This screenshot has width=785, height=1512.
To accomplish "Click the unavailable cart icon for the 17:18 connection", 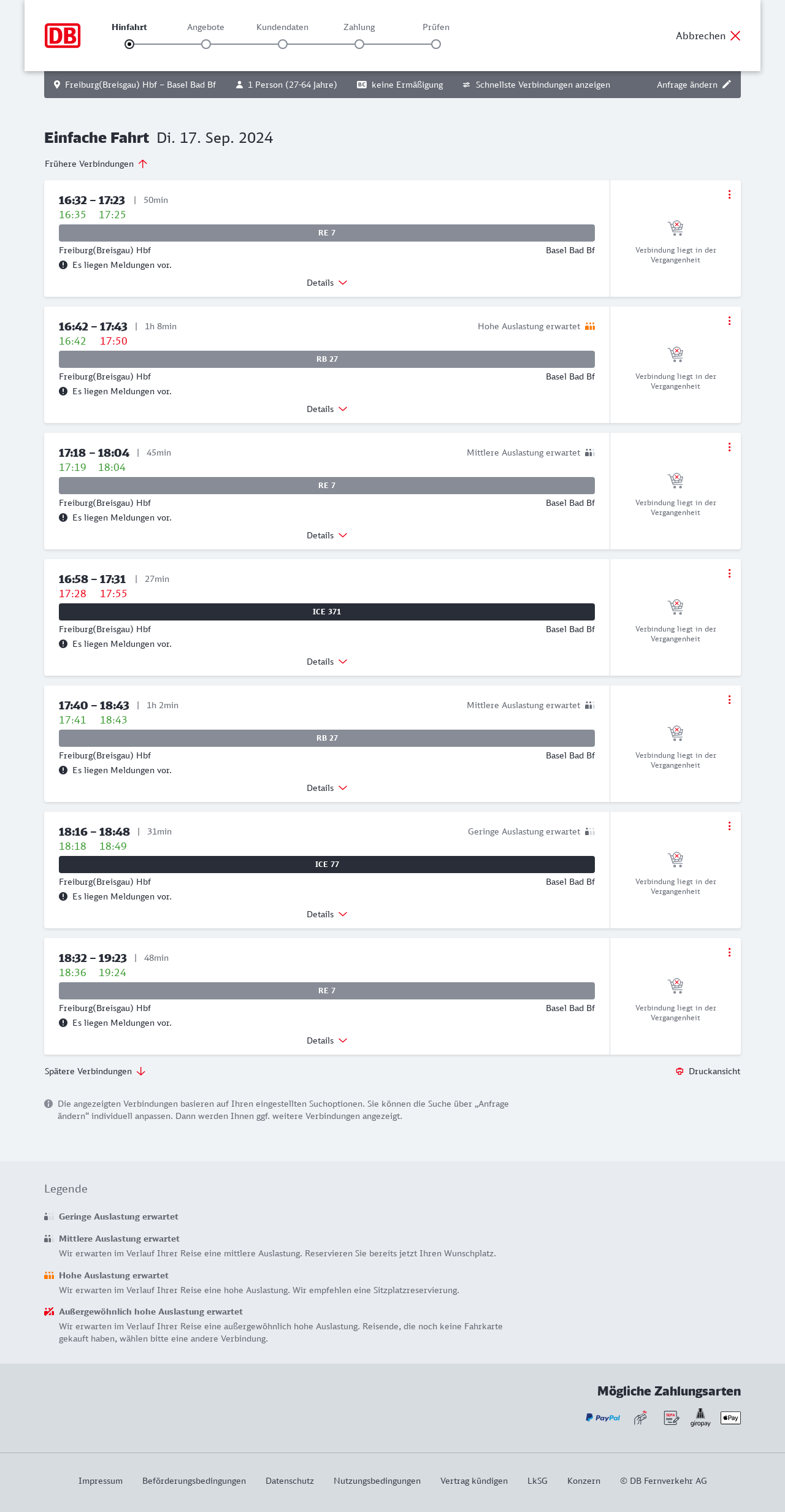I will [675, 480].
